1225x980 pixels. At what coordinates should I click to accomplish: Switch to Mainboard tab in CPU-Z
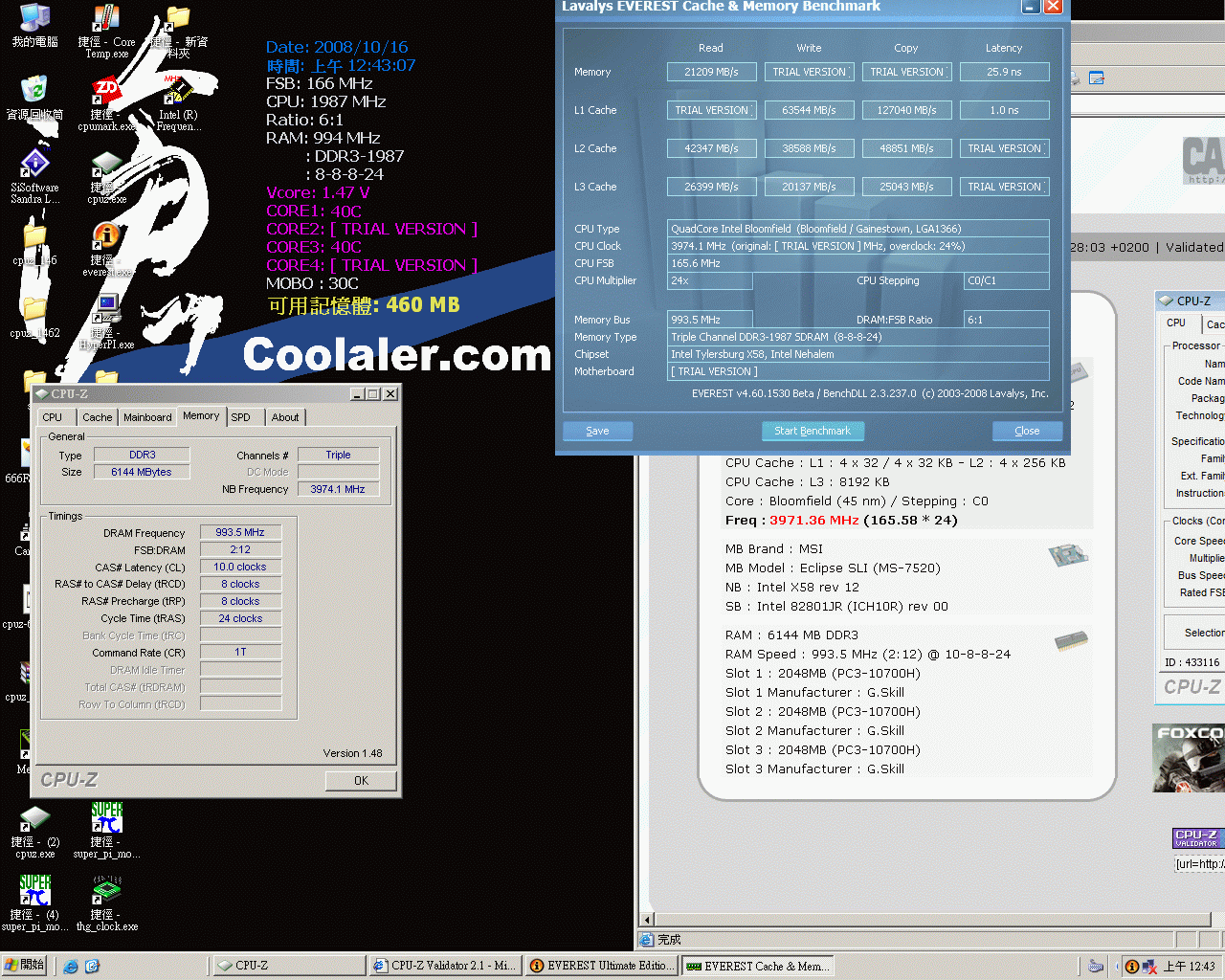pyautogui.click(x=147, y=417)
